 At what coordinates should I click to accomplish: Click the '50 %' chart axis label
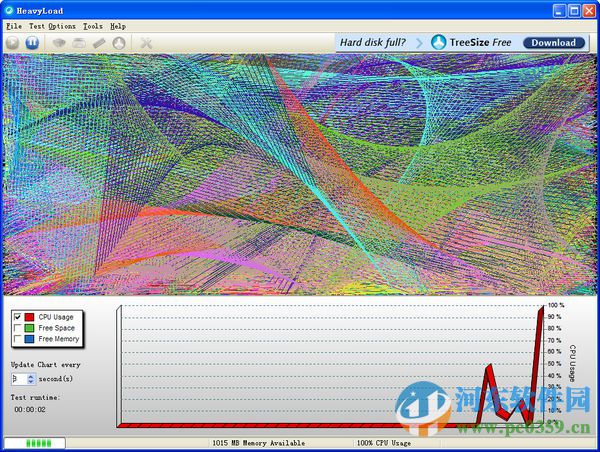[x=554, y=363]
